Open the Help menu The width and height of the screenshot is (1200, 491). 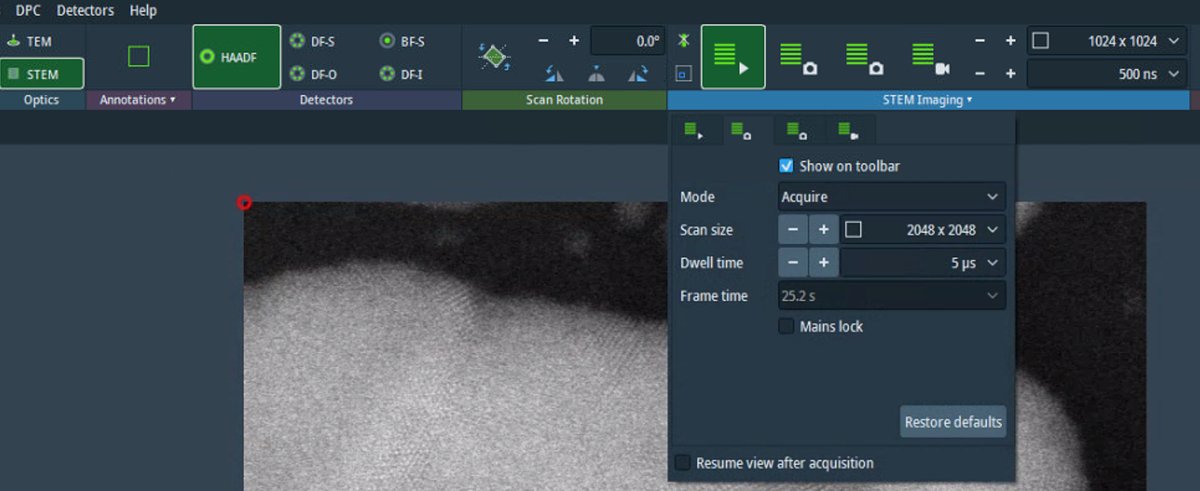point(143,10)
